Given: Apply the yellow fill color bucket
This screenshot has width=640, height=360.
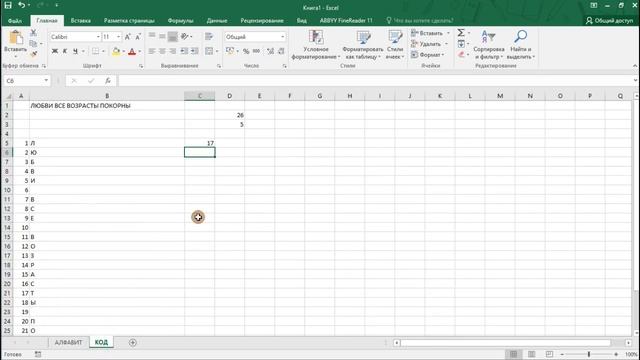Looking at the screenshot, I should point(116,51).
